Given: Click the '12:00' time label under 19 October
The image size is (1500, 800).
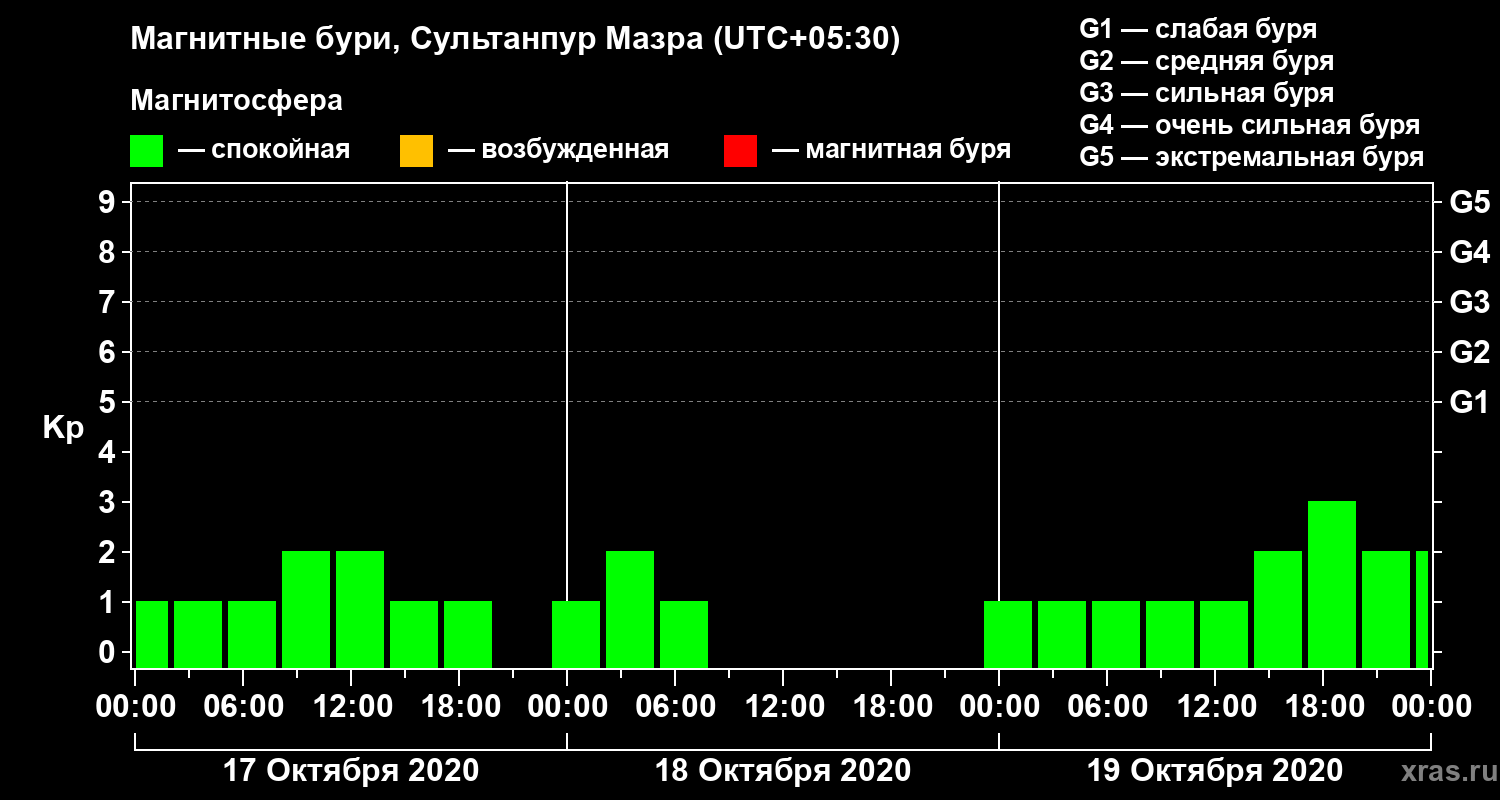Looking at the screenshot, I should point(1215,706).
